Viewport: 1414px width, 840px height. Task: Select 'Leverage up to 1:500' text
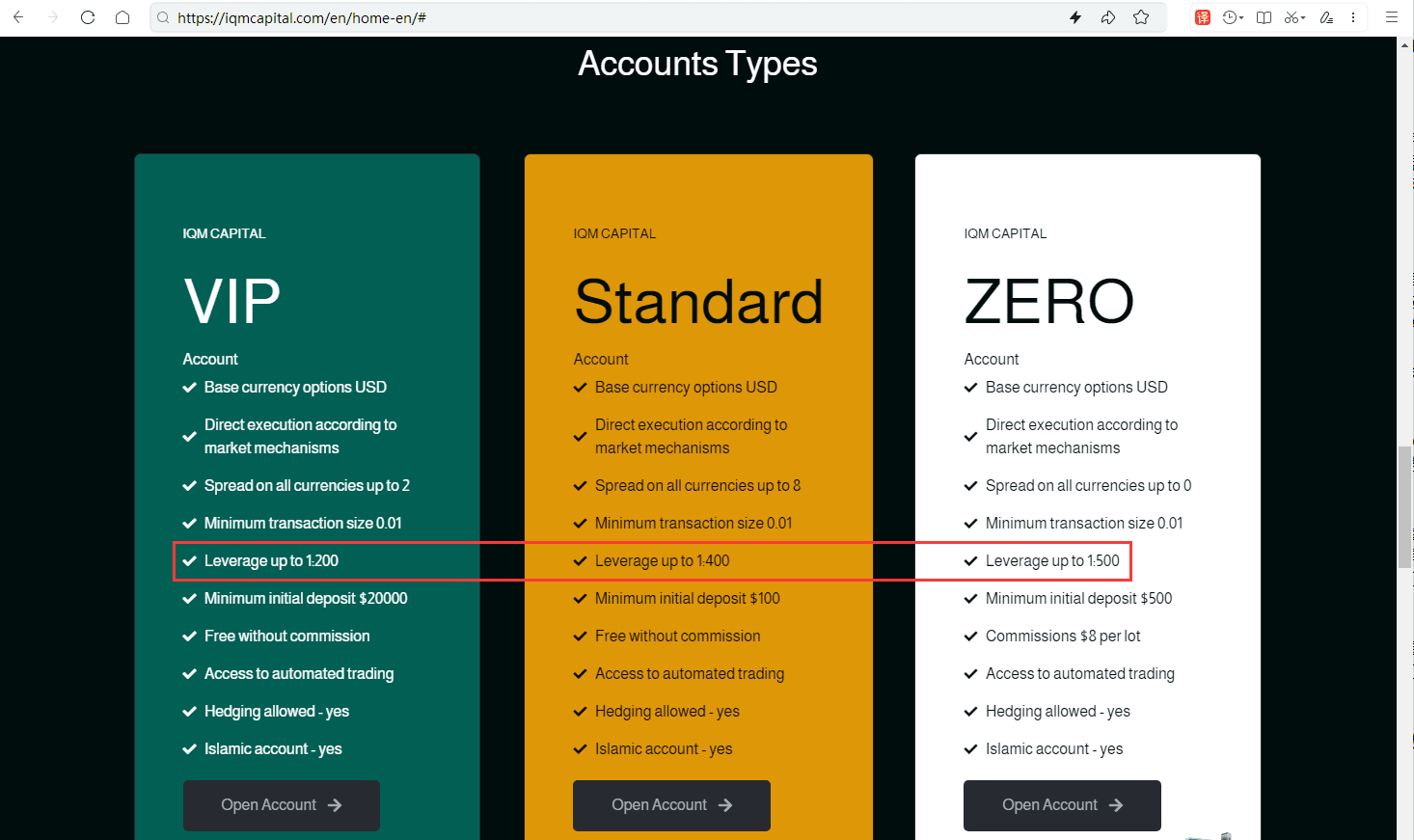1052,561
